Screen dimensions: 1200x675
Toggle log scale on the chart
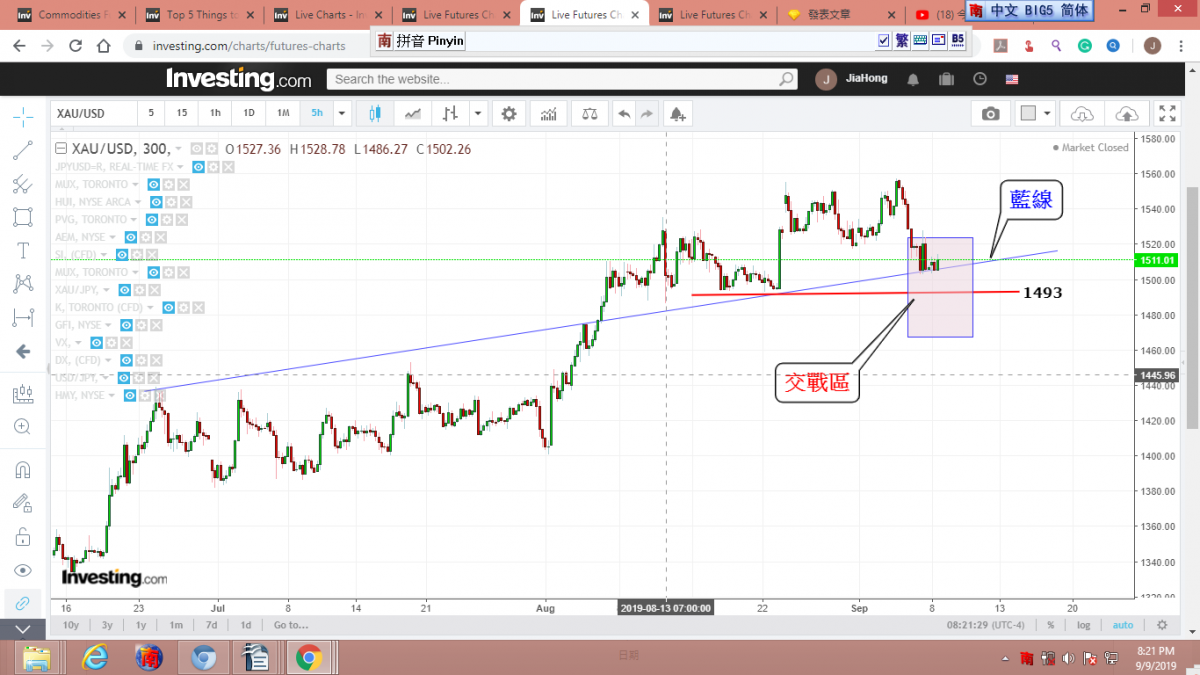(1083, 625)
